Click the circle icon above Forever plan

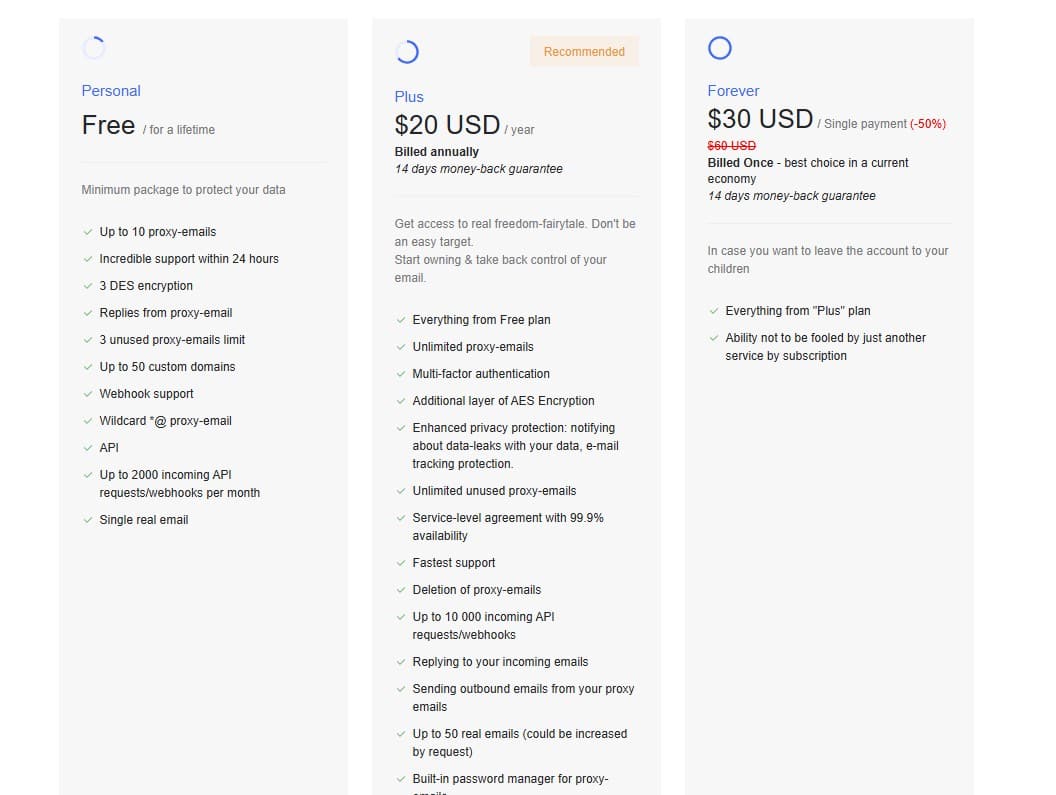[x=719, y=47]
